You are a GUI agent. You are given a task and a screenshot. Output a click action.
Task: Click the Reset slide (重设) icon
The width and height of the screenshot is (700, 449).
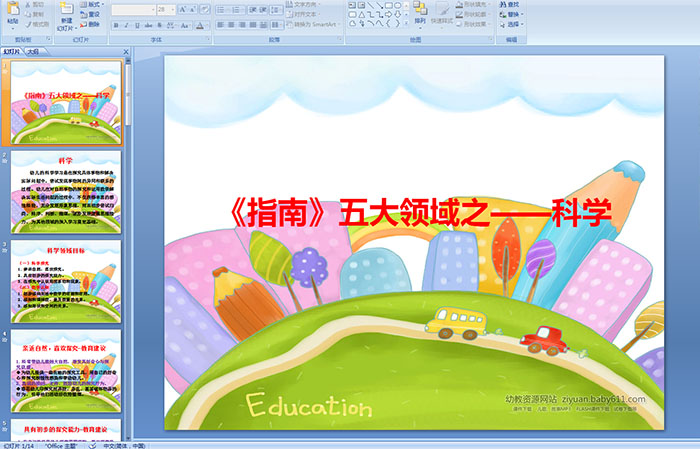[x=91, y=15]
